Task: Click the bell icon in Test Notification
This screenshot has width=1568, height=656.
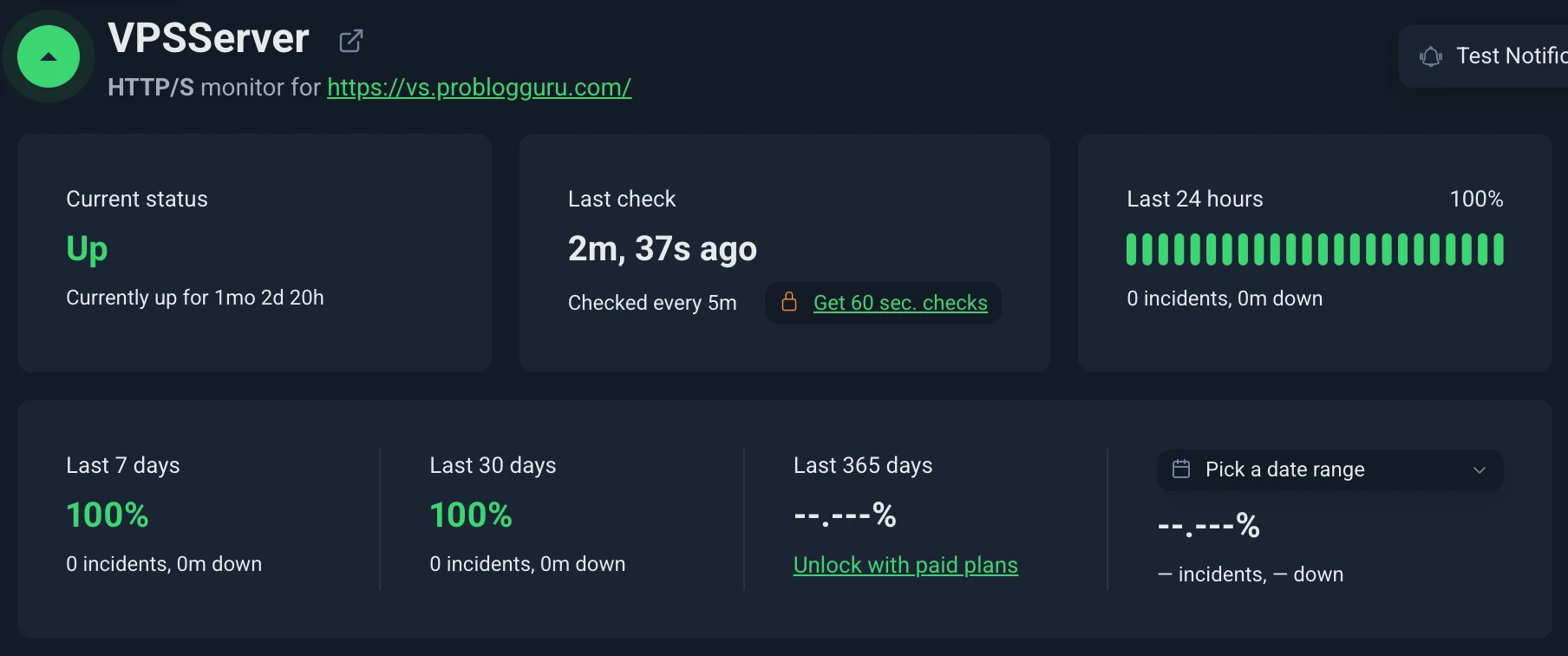Action: pyautogui.click(x=1430, y=56)
